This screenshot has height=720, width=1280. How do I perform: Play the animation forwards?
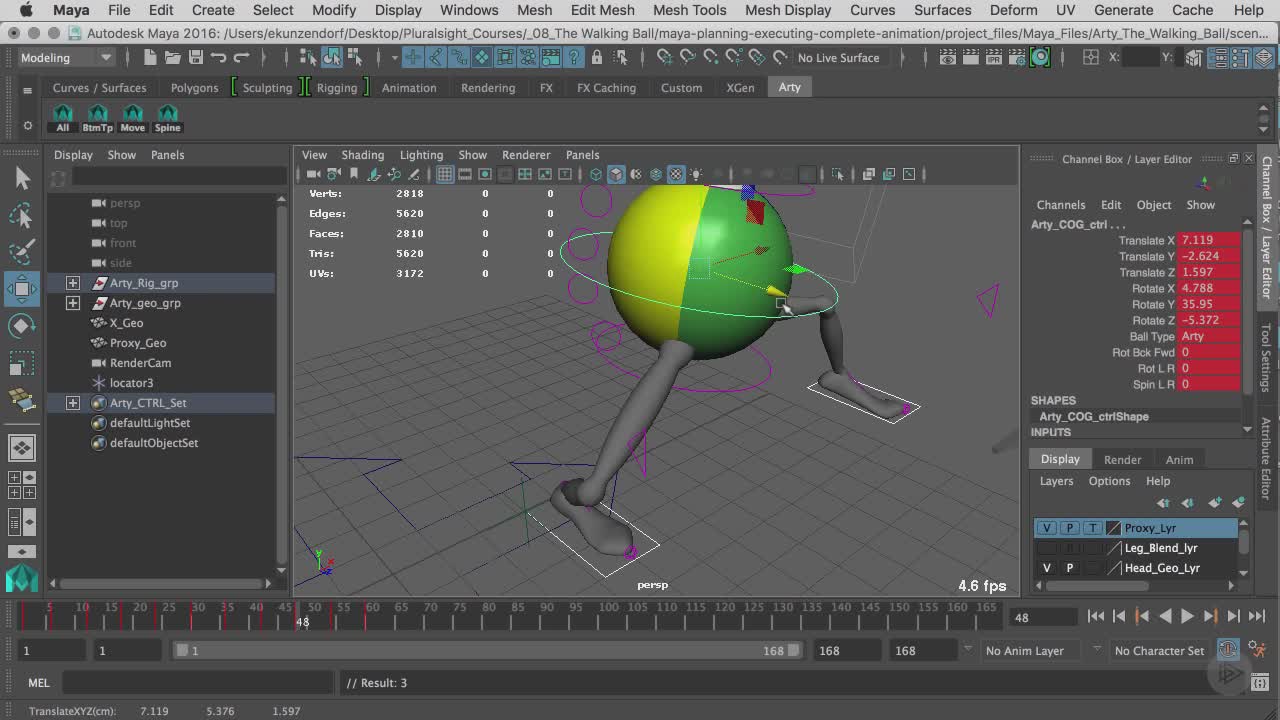[x=1187, y=617]
